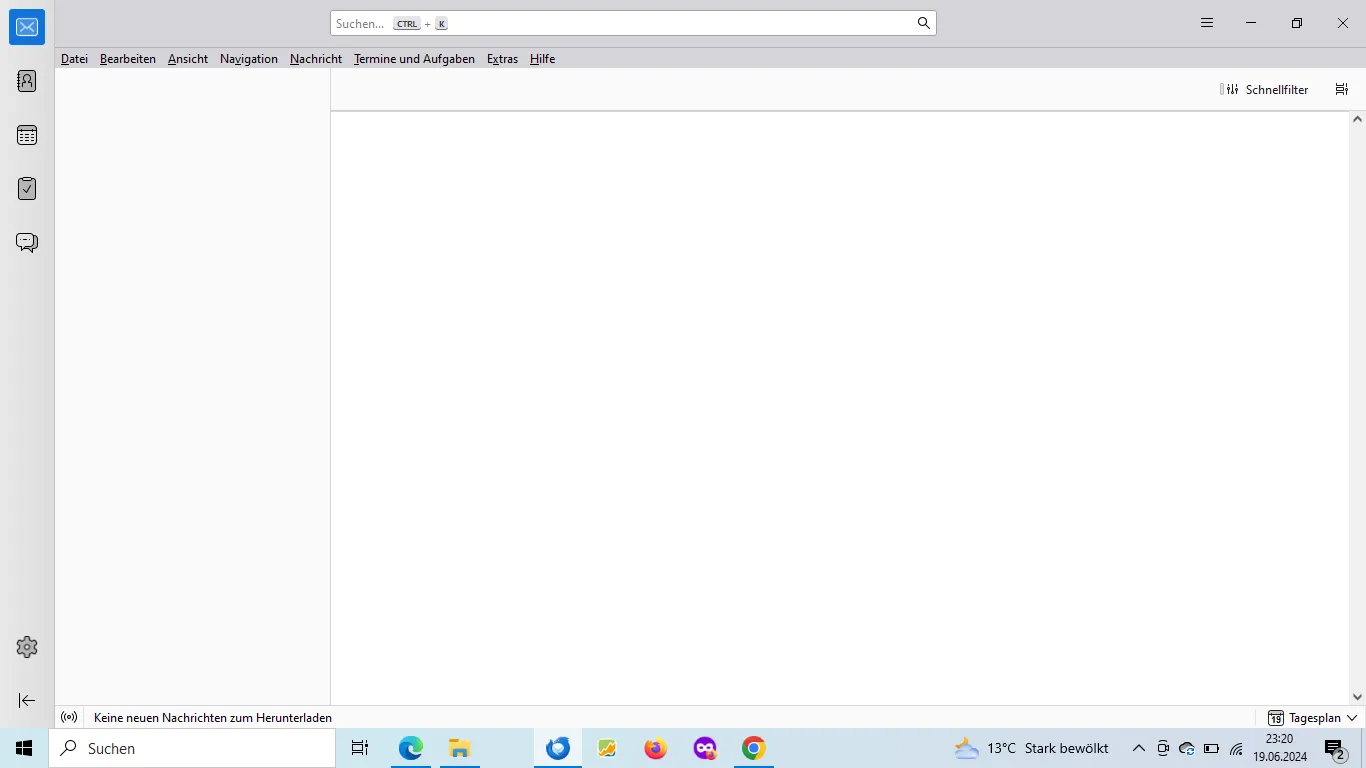Click the online status icon in status bar
Viewport: 1366px width, 768px height.
69,717
